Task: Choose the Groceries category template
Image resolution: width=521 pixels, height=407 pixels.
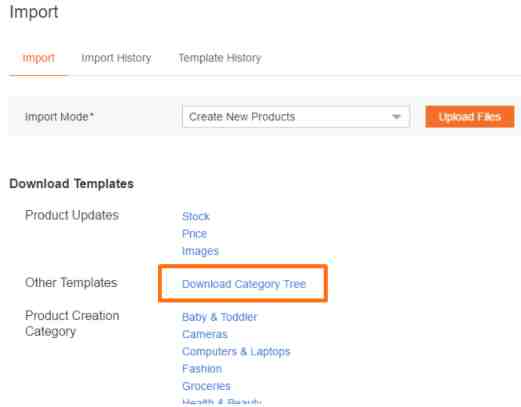Action: click(206, 386)
